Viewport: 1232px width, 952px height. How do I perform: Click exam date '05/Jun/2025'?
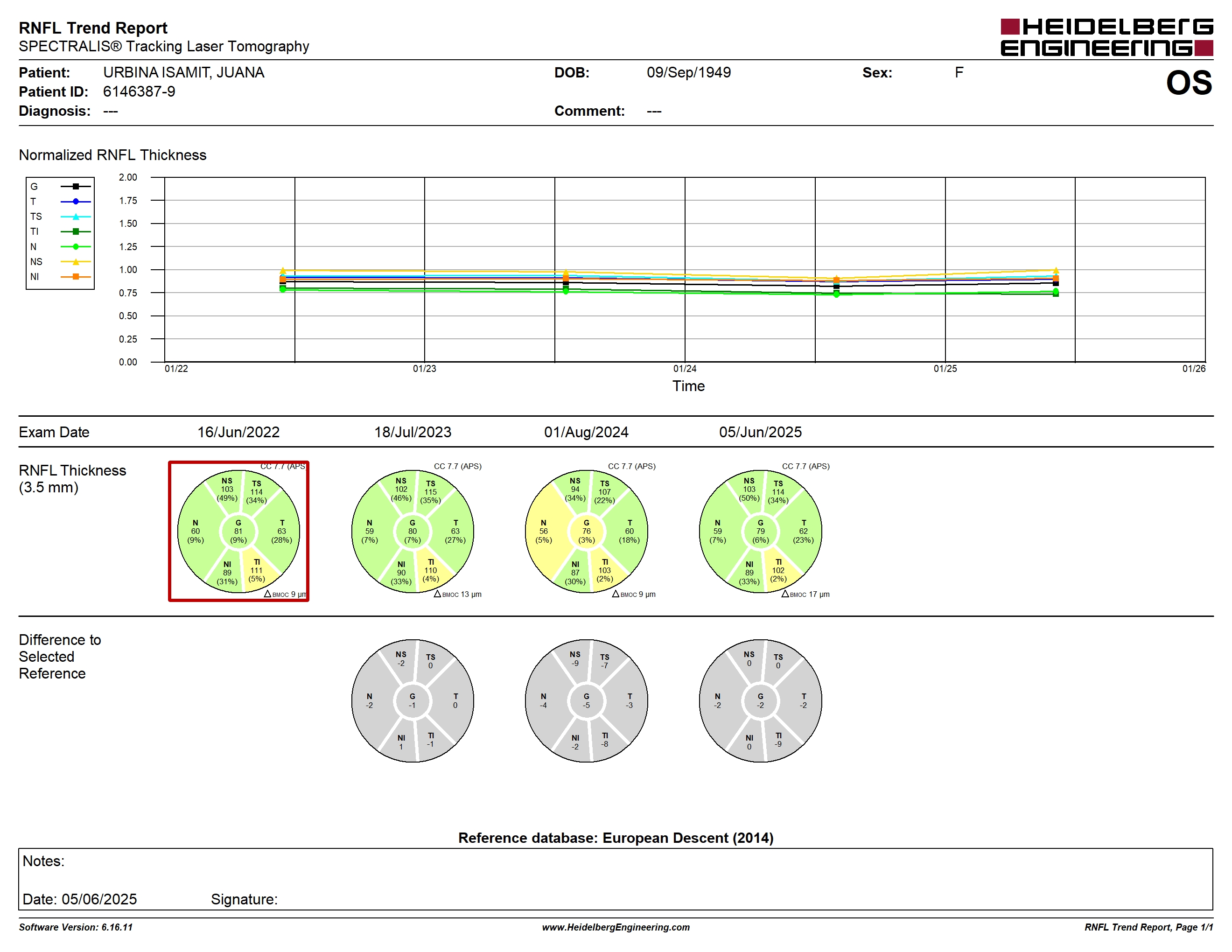[x=760, y=432]
